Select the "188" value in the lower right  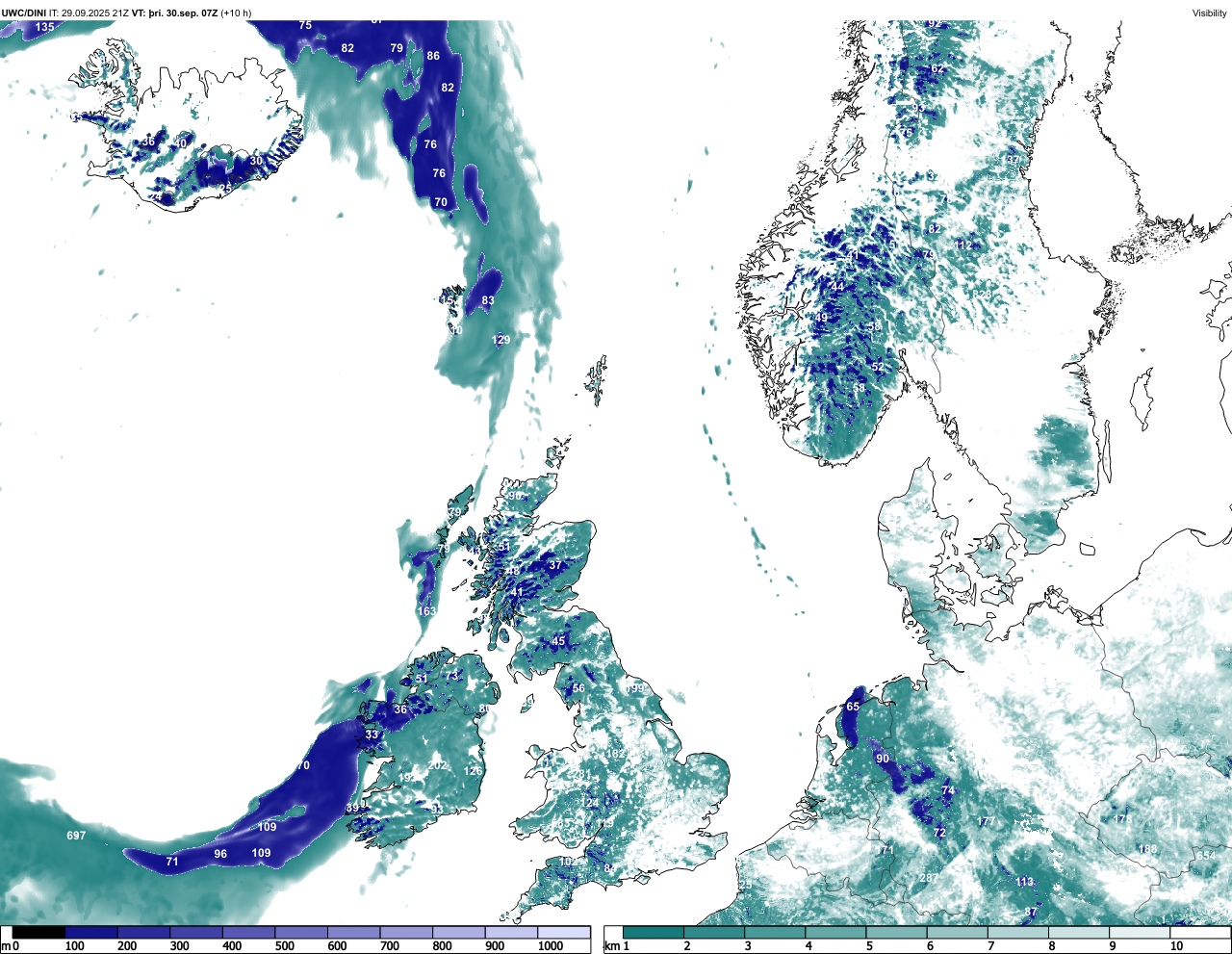point(1147,849)
